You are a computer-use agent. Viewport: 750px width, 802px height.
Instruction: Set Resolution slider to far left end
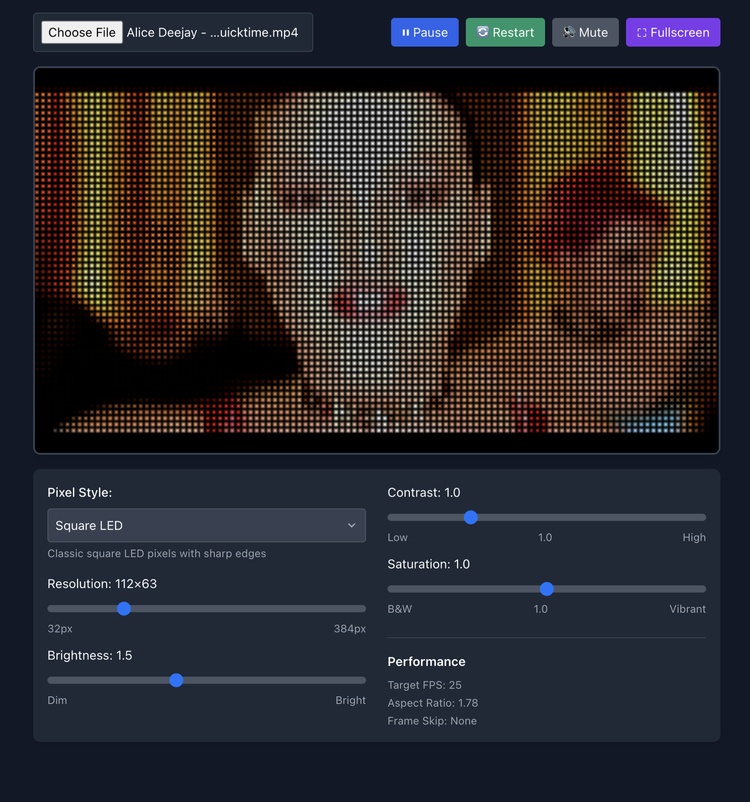(50, 608)
